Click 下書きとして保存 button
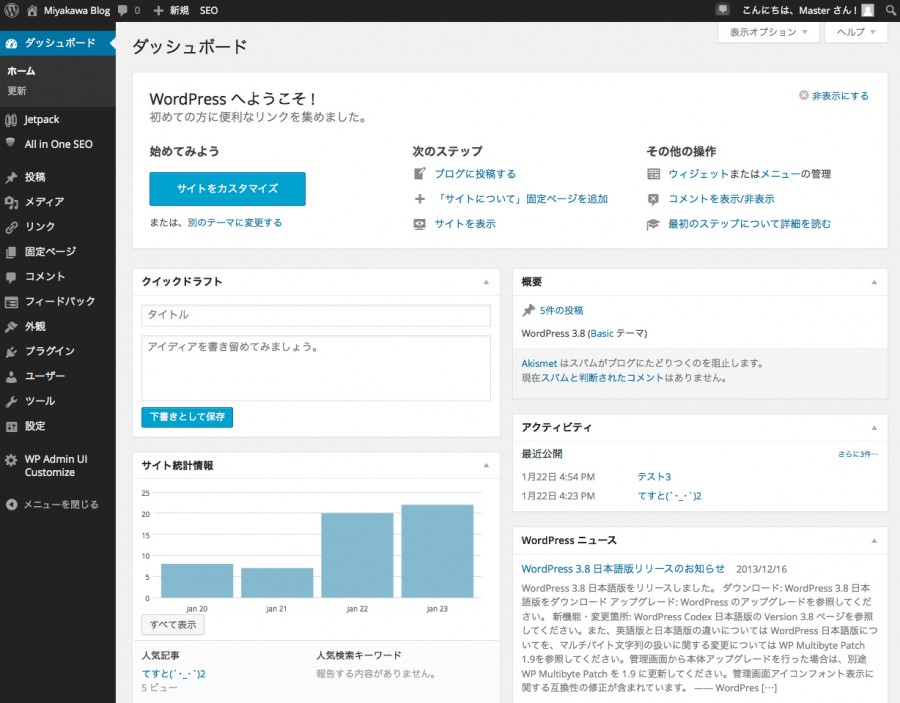The width and height of the screenshot is (900, 703). pos(187,417)
